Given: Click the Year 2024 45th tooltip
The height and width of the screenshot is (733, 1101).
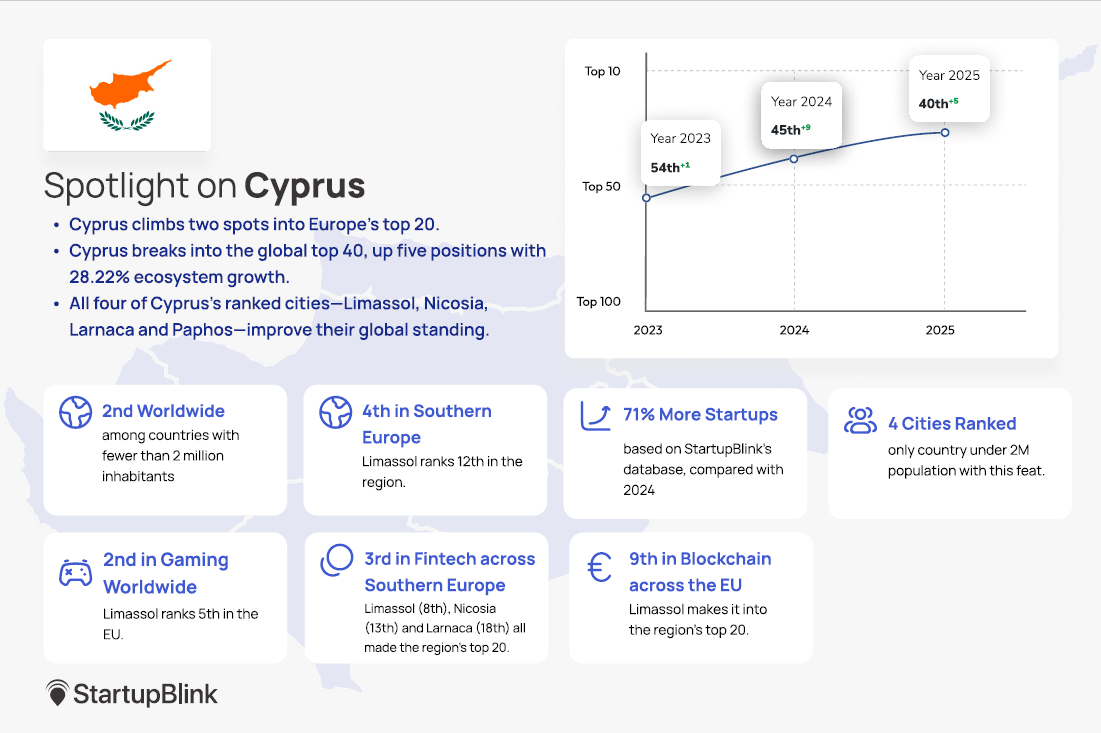Looking at the screenshot, I should 801,115.
